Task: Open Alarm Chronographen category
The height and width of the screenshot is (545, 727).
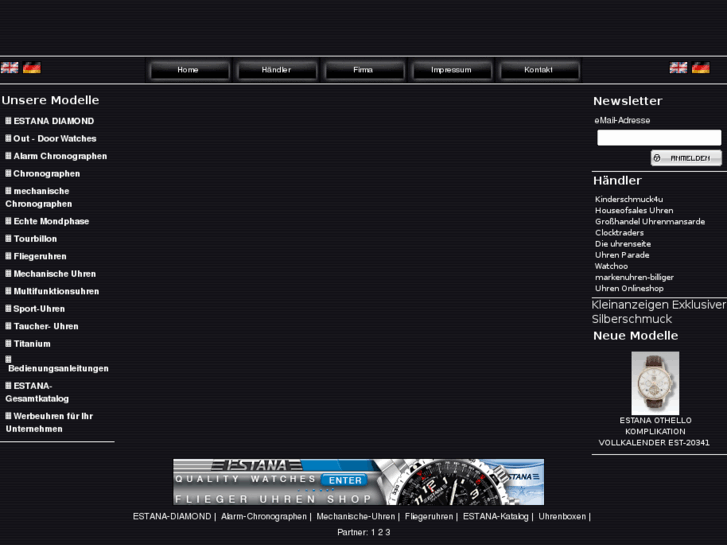Action: pyautogui.click(x=60, y=156)
